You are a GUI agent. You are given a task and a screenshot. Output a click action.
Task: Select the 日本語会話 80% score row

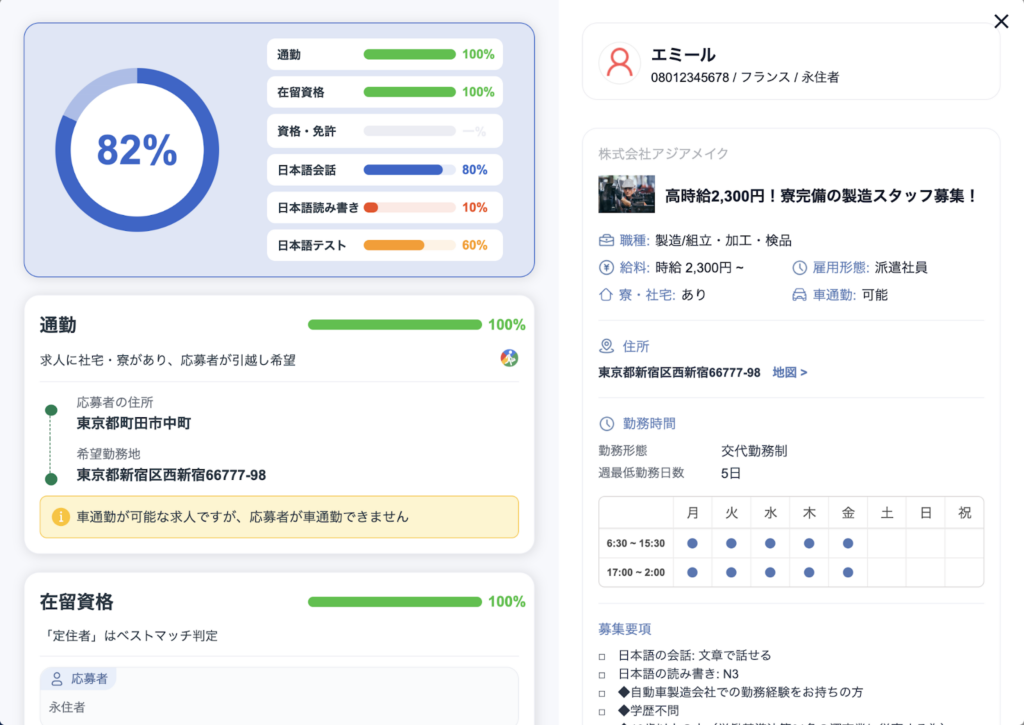click(384, 170)
